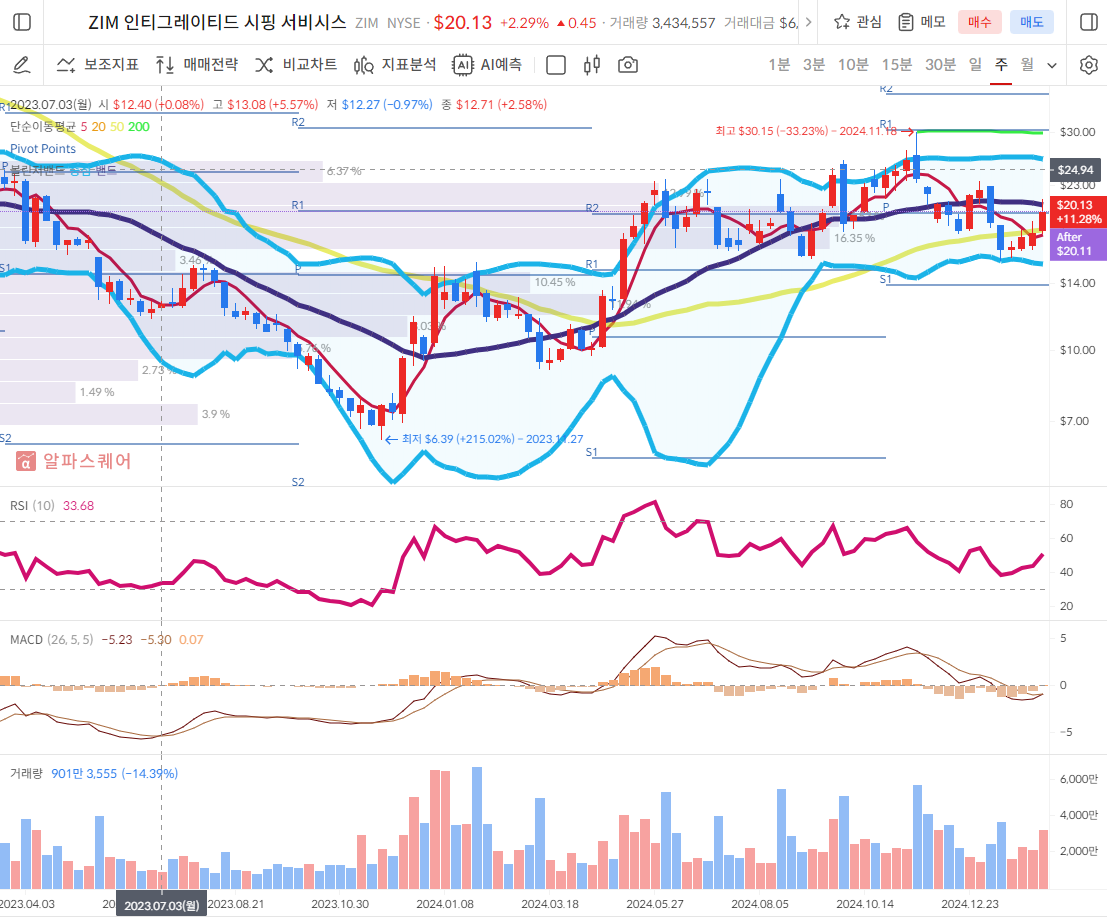Open 매매전략 trading strategy tool

pos(196,65)
